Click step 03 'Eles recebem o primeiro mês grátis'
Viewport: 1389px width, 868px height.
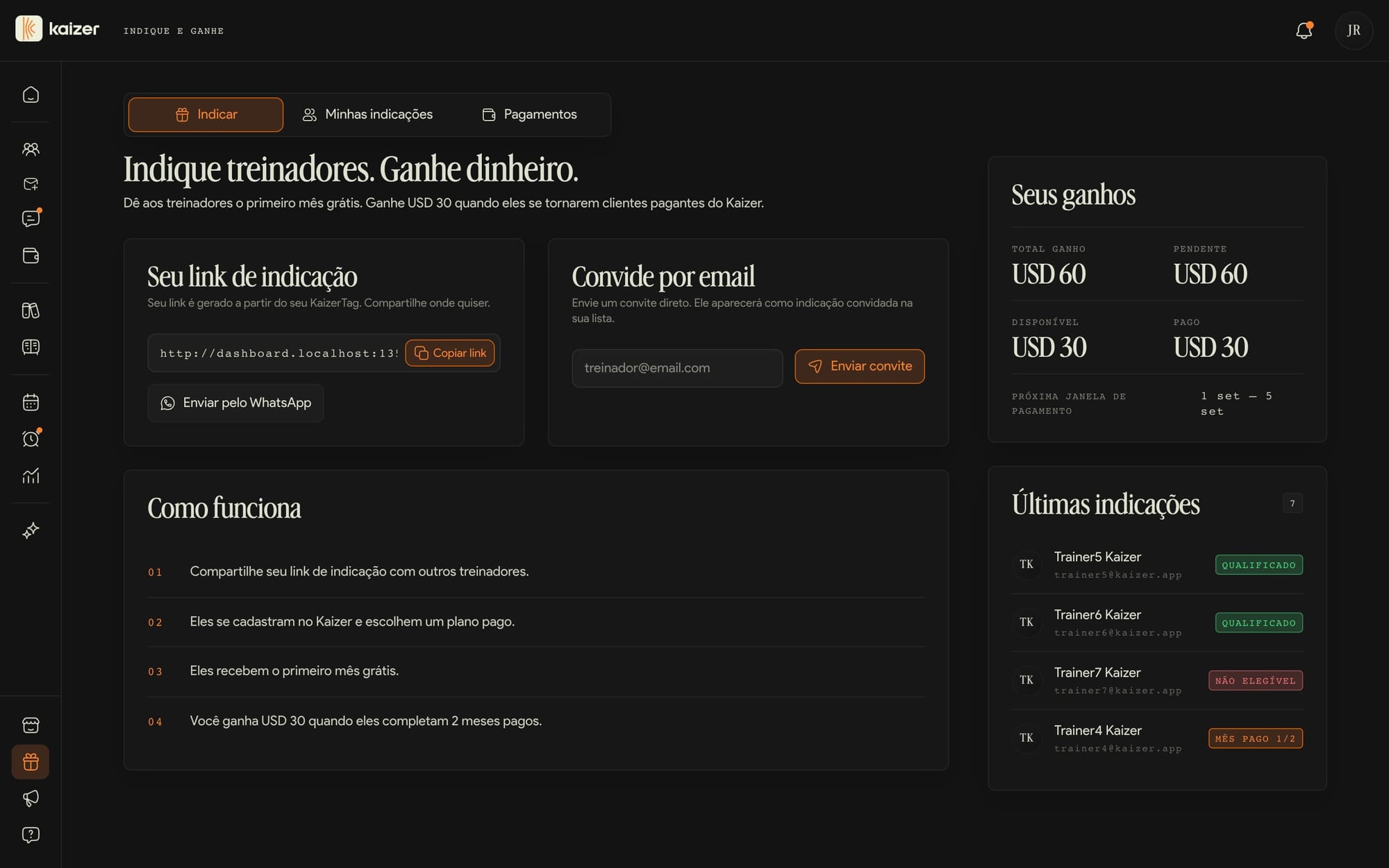pos(536,671)
